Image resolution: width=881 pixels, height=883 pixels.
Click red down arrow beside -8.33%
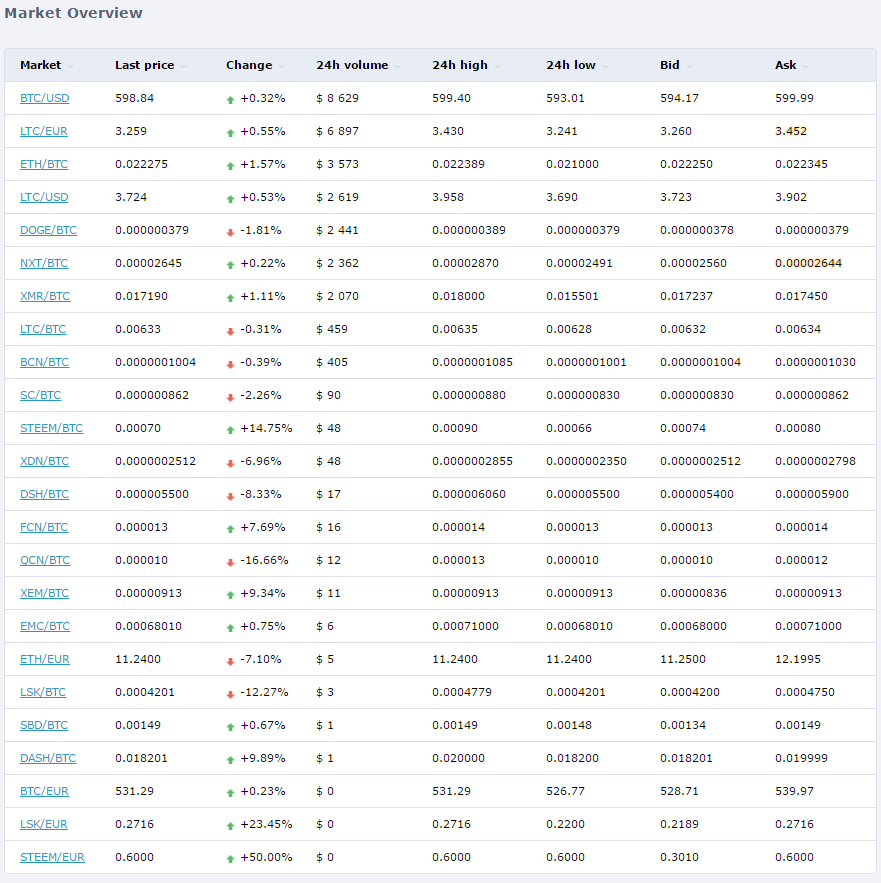[230, 497]
